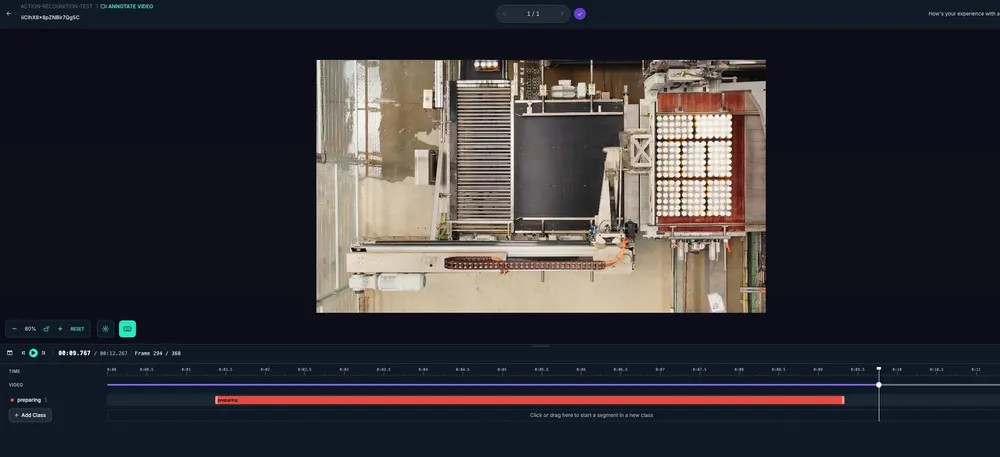Open the brightness adjustment tool
This screenshot has width=1000, height=457.
[106, 329]
